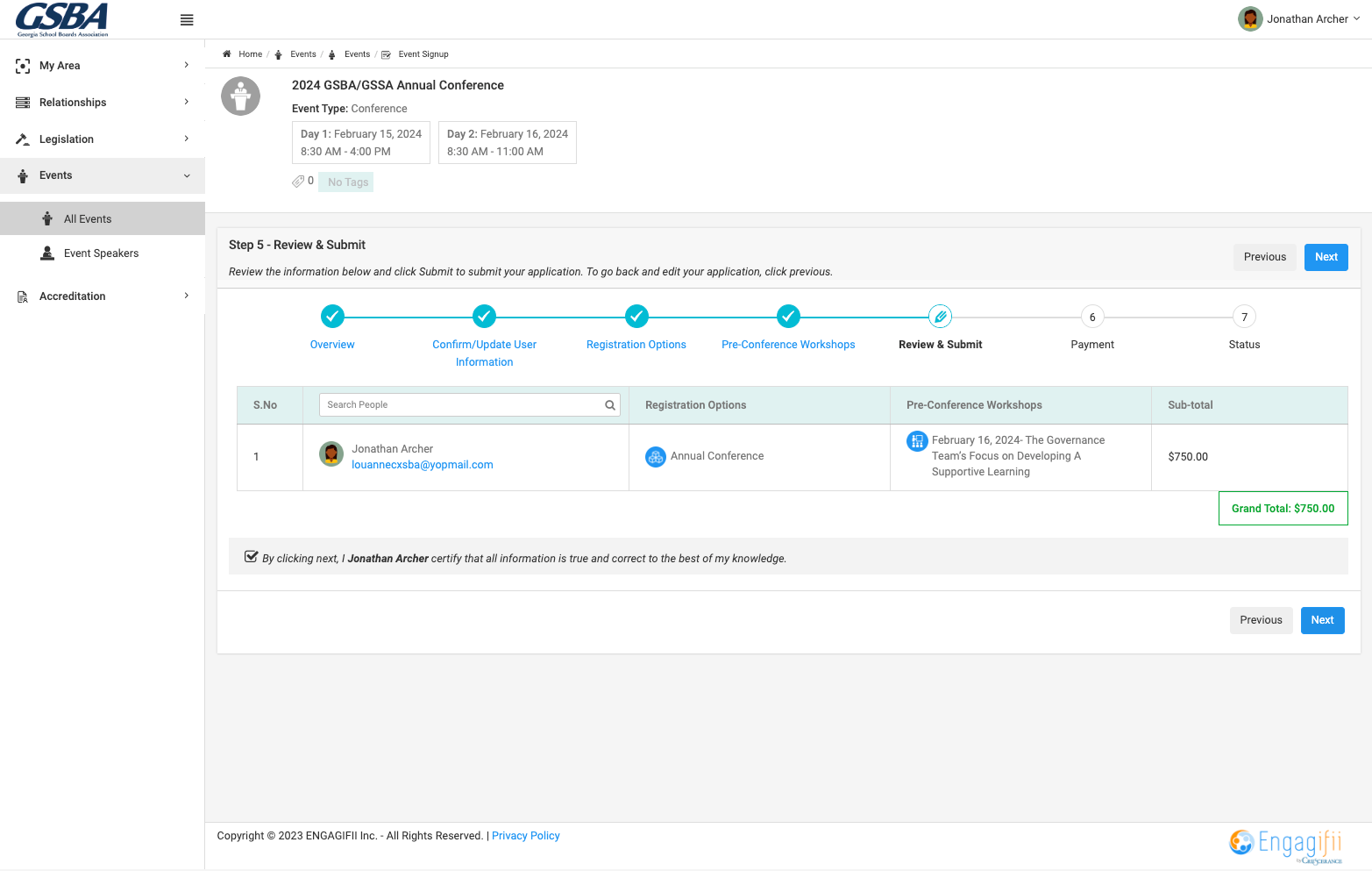
Task: Select step 7 Status circle
Action: pos(1244,317)
